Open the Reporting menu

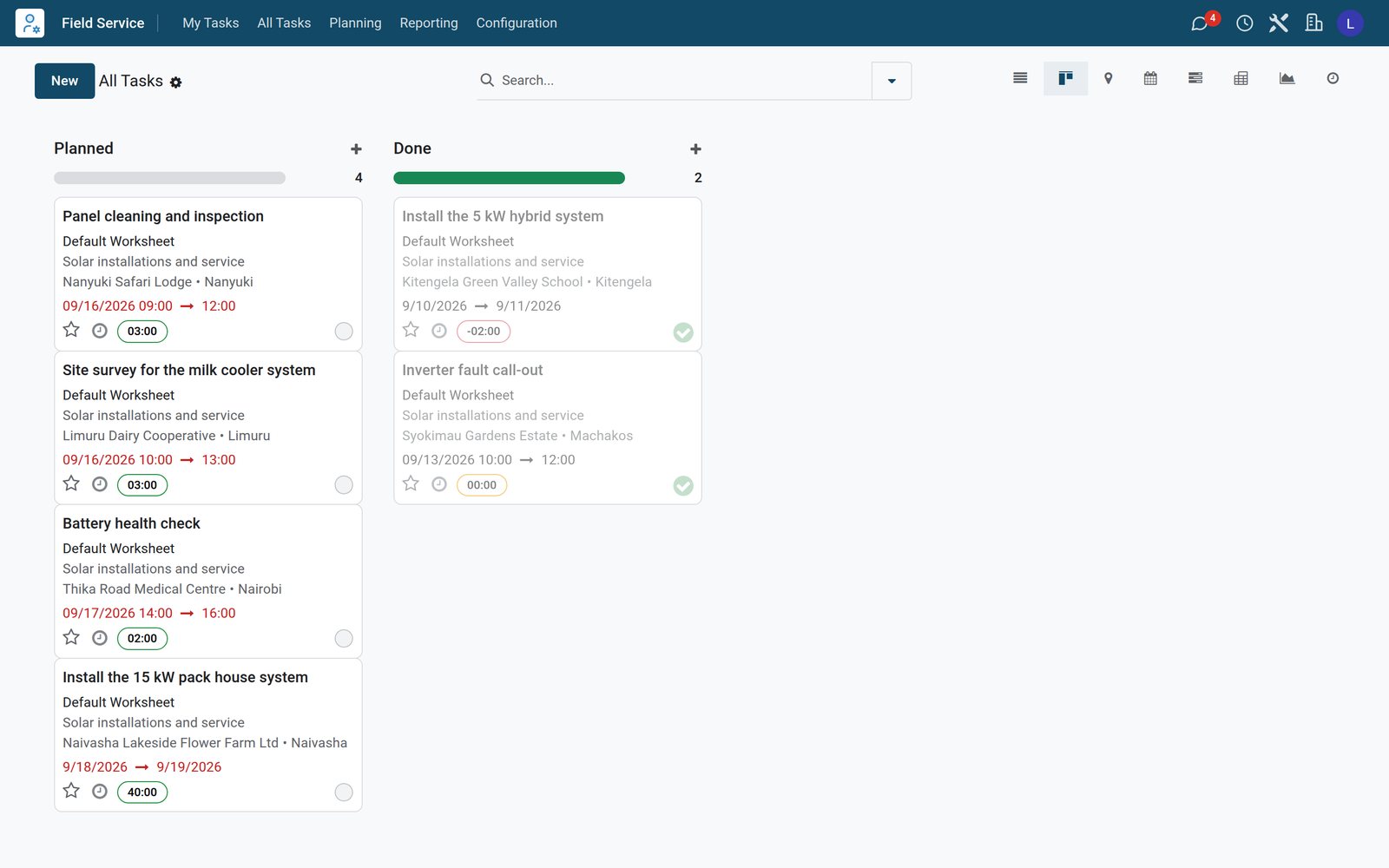click(x=429, y=23)
